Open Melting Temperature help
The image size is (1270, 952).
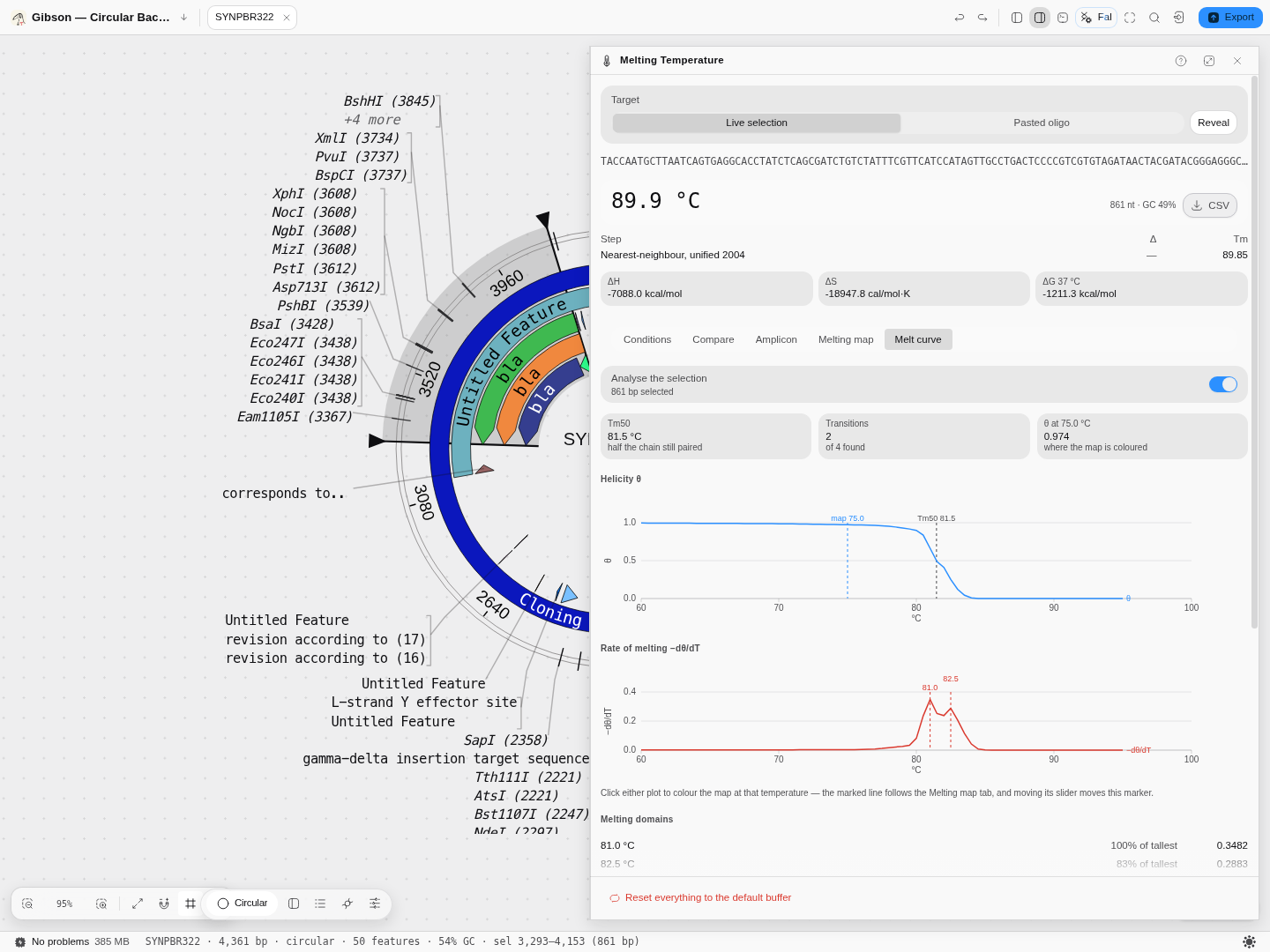point(1181,61)
